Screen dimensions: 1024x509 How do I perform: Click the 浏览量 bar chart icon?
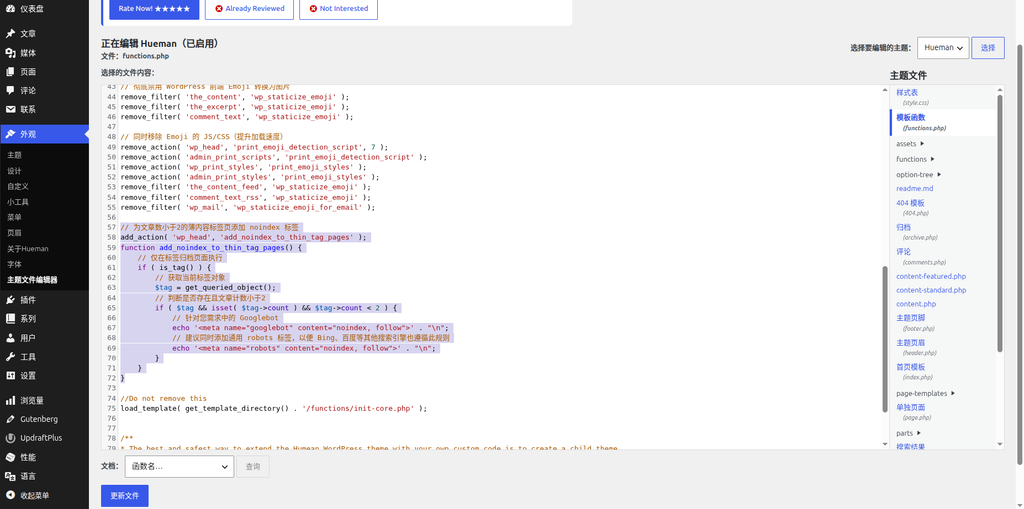point(10,401)
